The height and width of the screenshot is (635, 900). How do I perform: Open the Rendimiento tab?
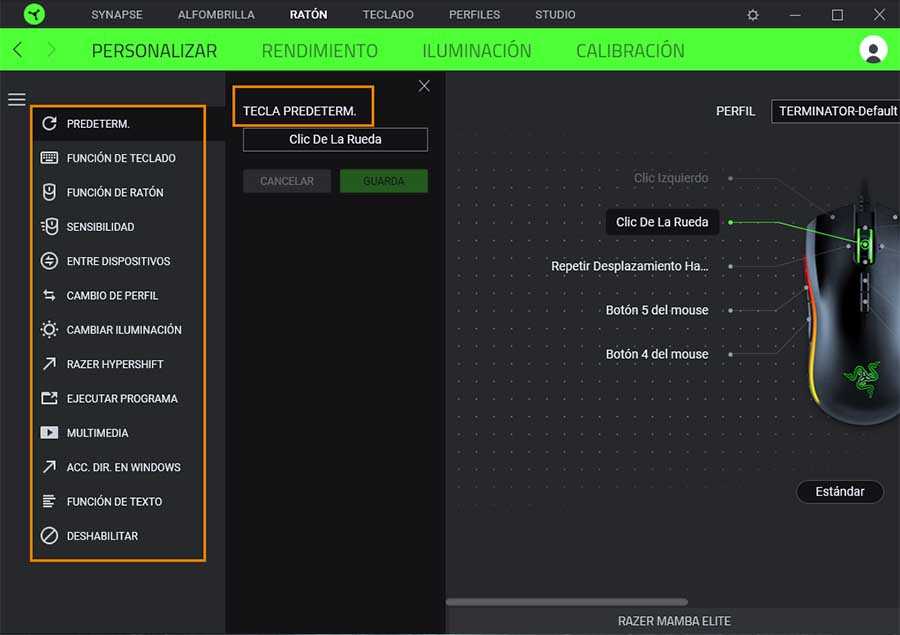(x=319, y=51)
